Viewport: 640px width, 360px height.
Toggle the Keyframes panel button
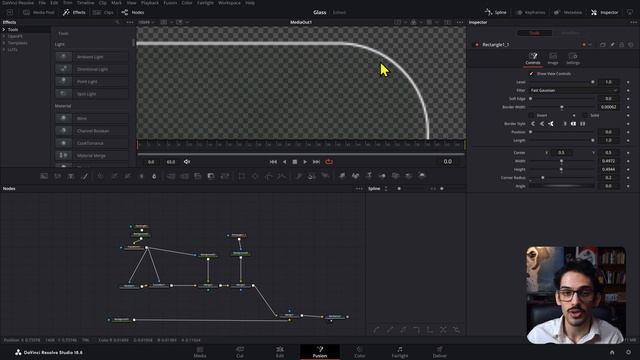tap(530, 13)
